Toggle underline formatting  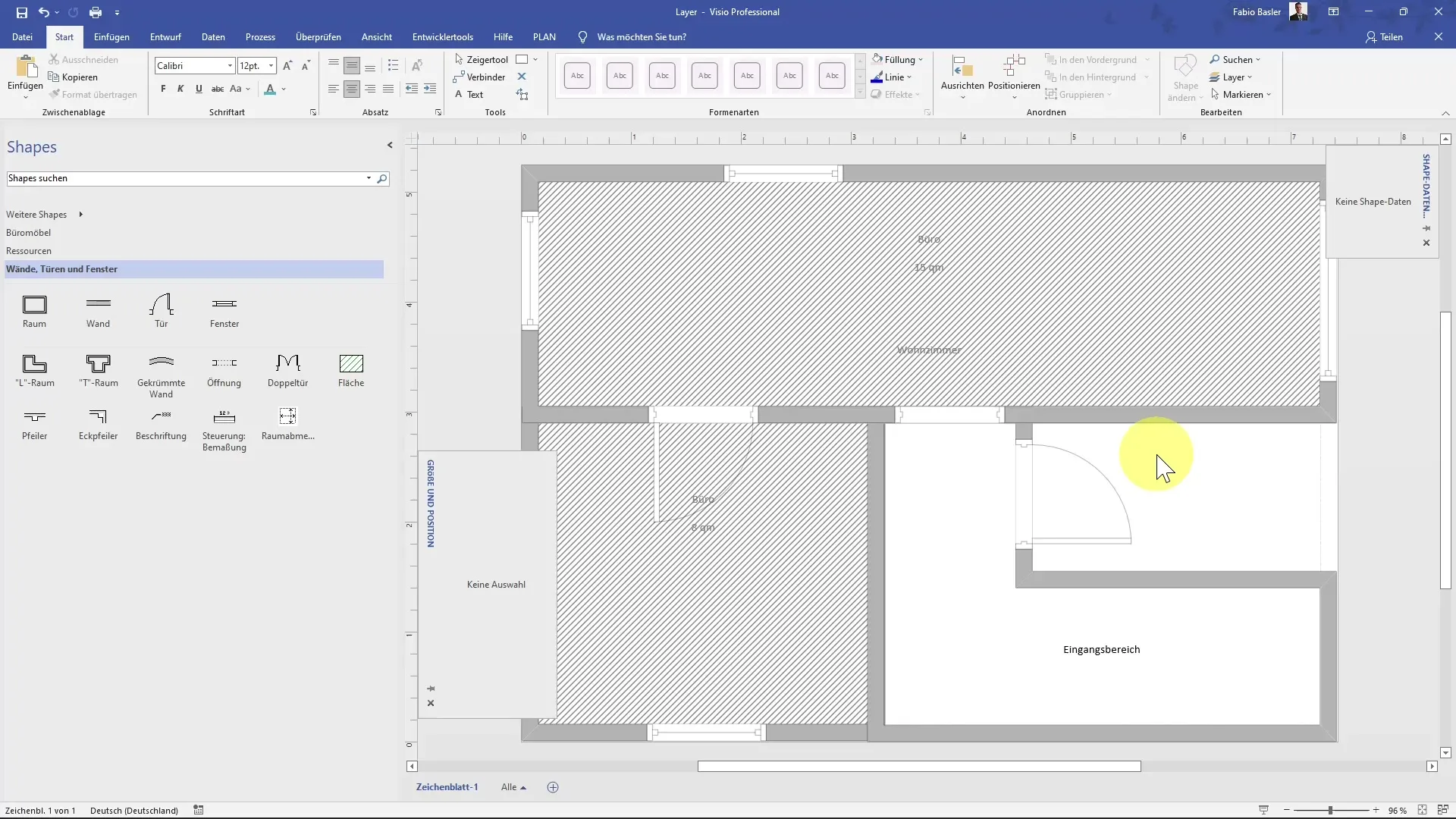[x=199, y=89]
